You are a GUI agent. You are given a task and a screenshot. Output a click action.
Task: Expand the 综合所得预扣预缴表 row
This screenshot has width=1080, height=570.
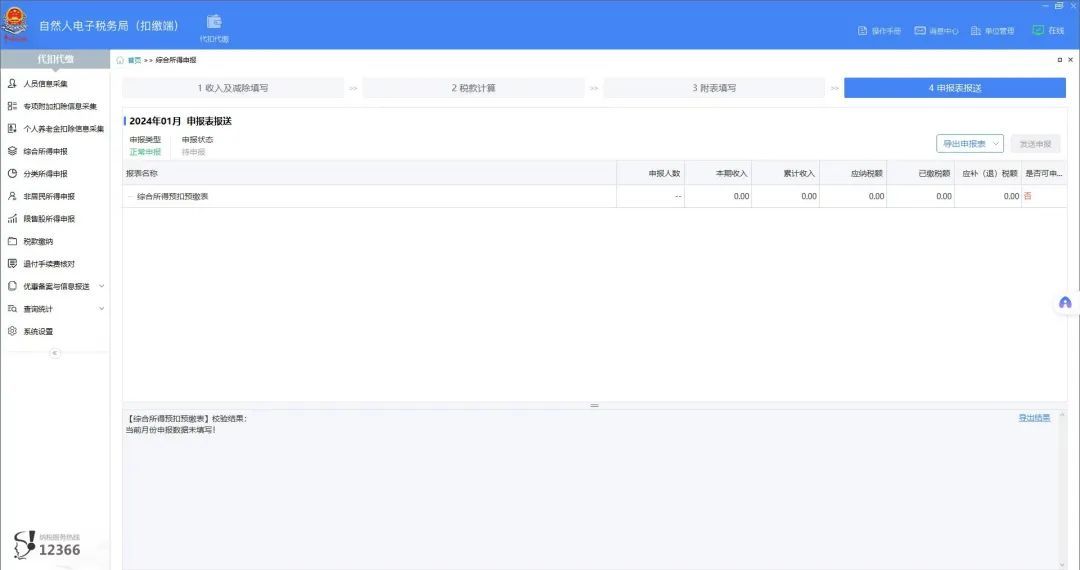pyautogui.click(x=129, y=196)
